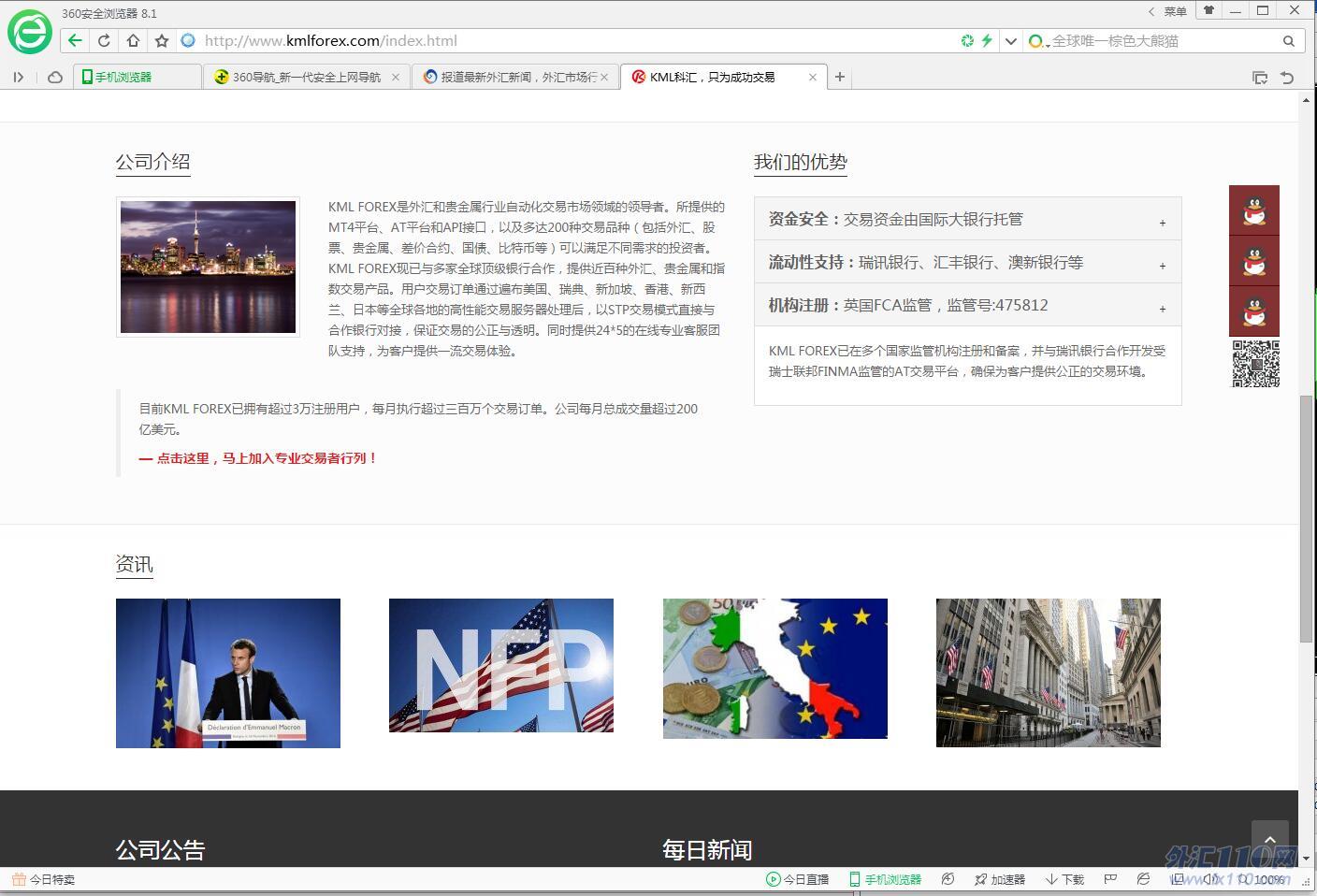Go to the browser home page icon
Screen dimensions: 1317x896
point(133,40)
